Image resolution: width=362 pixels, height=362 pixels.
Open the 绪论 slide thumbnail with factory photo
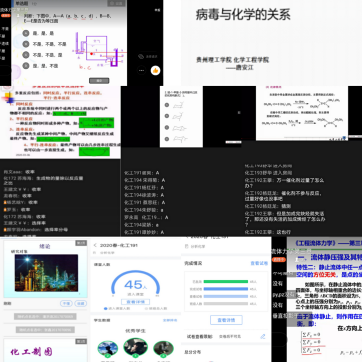click(45, 269)
